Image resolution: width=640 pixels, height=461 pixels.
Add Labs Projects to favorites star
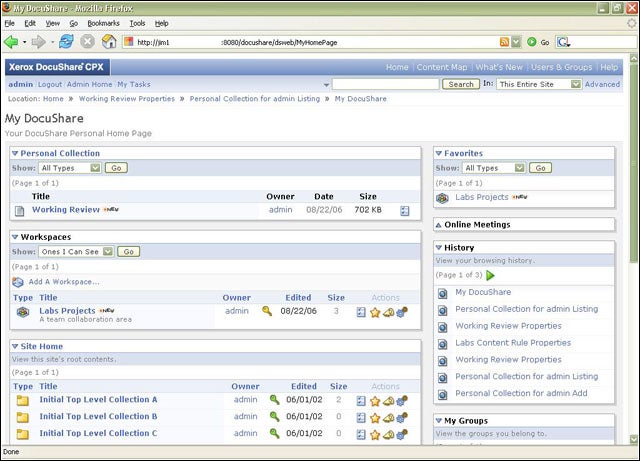[x=375, y=313]
